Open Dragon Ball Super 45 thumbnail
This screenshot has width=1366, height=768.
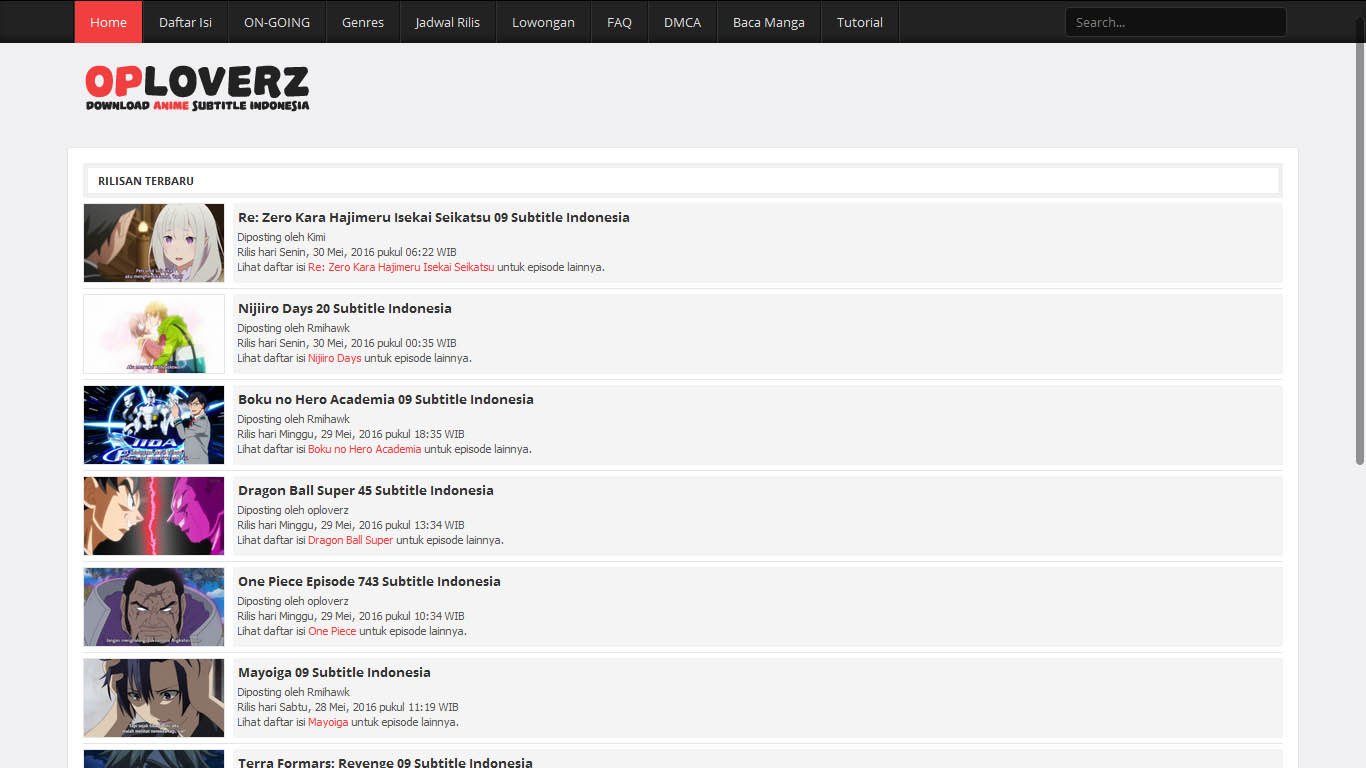[x=154, y=516]
